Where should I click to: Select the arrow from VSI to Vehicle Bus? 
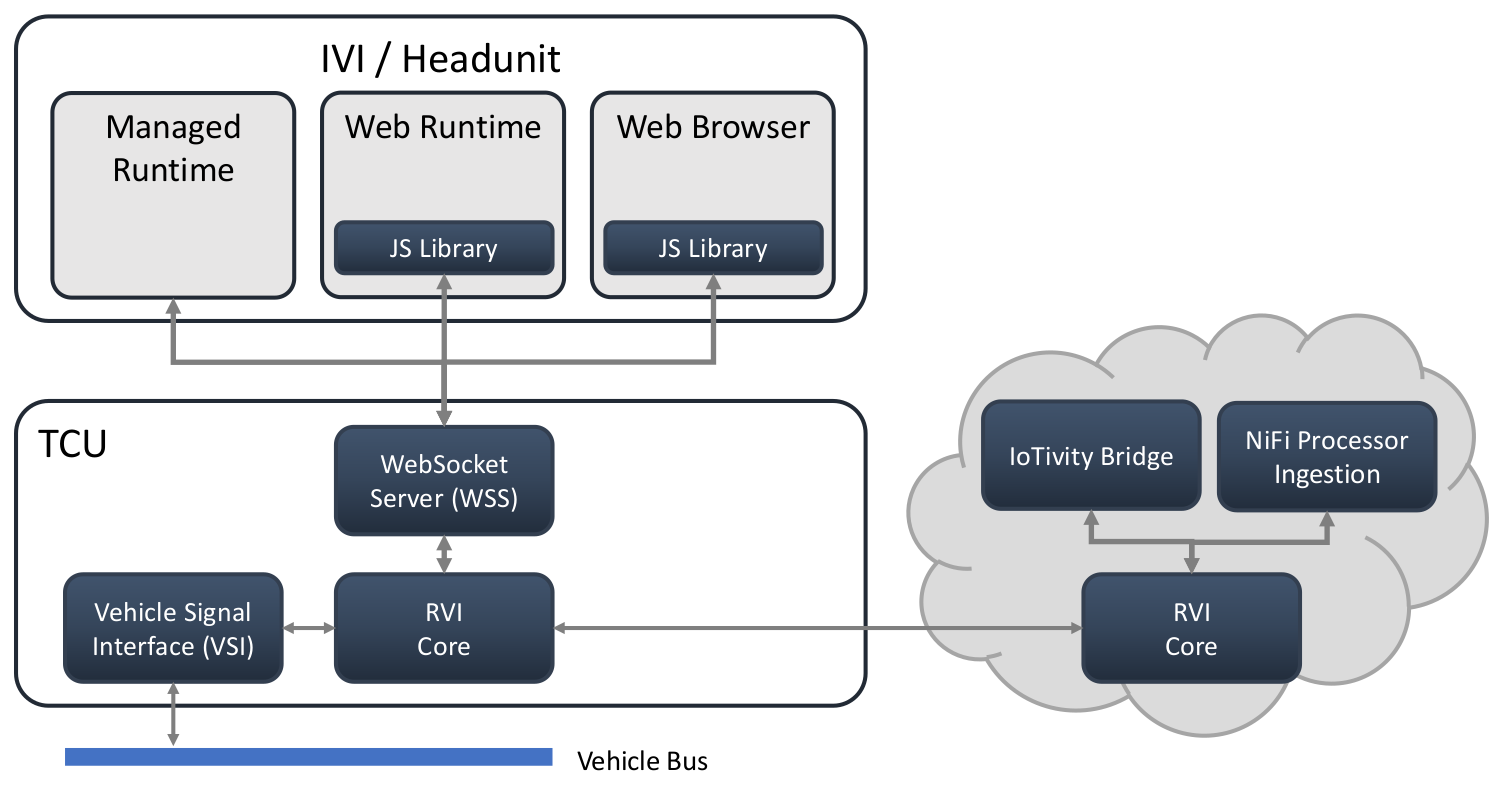173,715
